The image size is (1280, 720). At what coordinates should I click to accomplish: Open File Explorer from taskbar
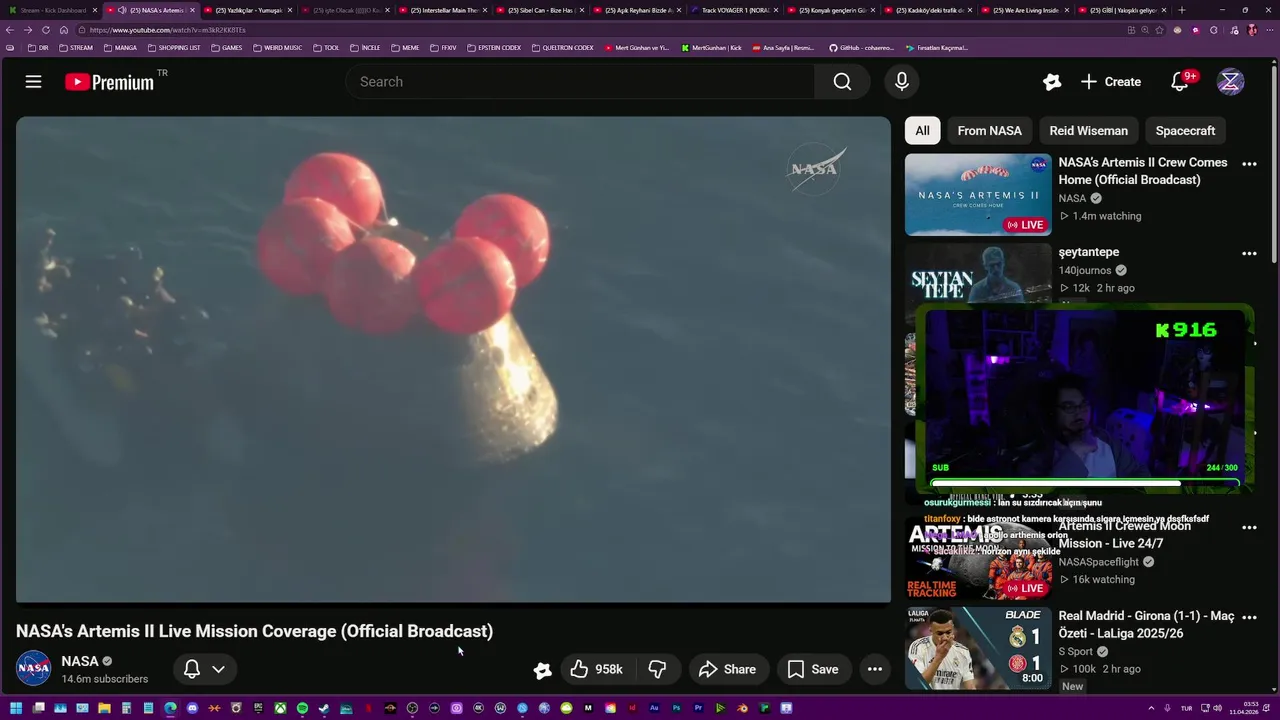pyautogui.click(x=104, y=708)
